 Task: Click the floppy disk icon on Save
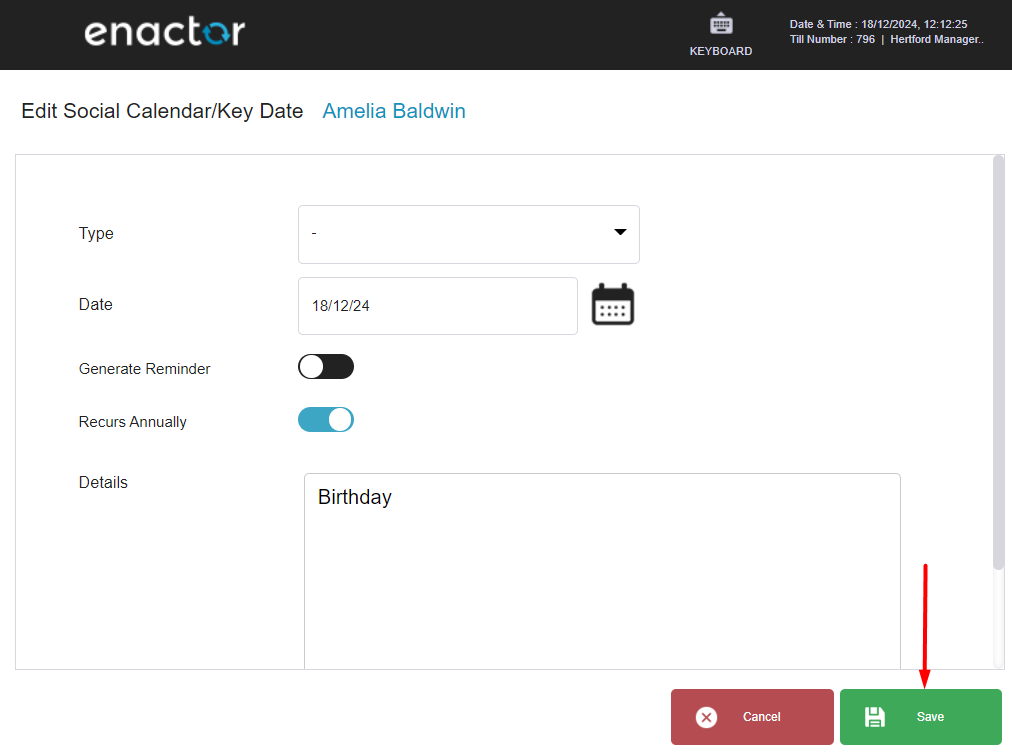pos(875,717)
